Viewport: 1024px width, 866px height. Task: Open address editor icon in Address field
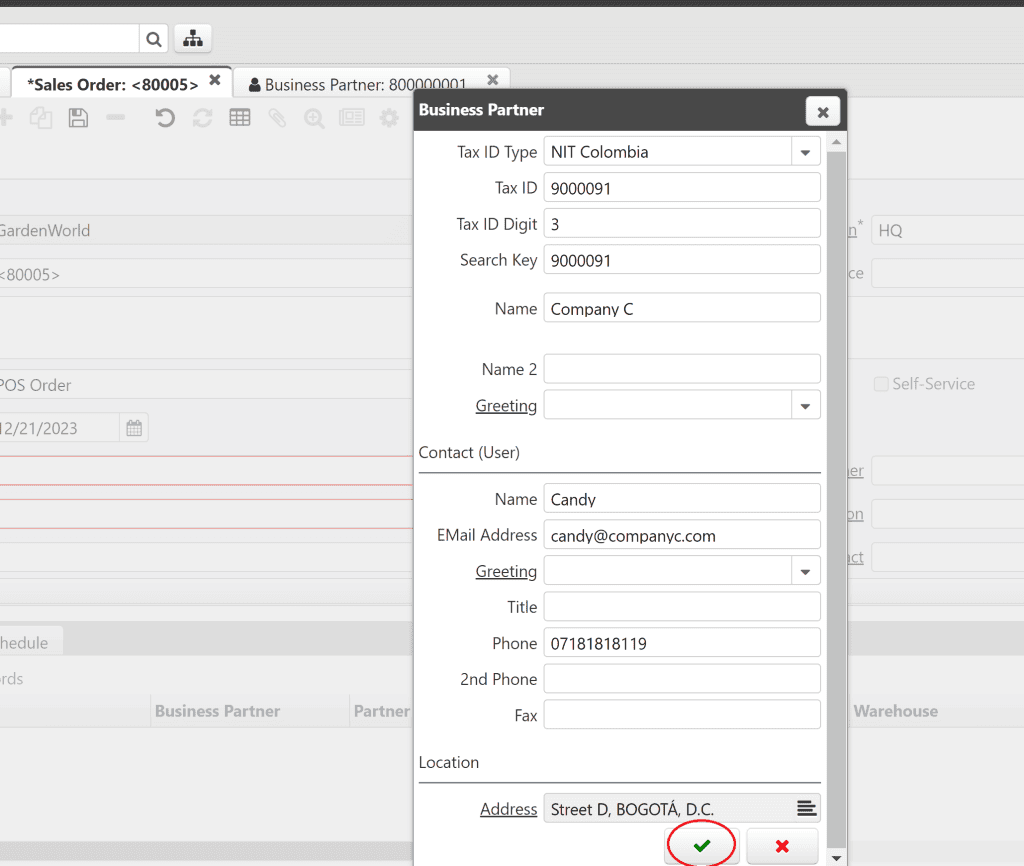(x=805, y=808)
